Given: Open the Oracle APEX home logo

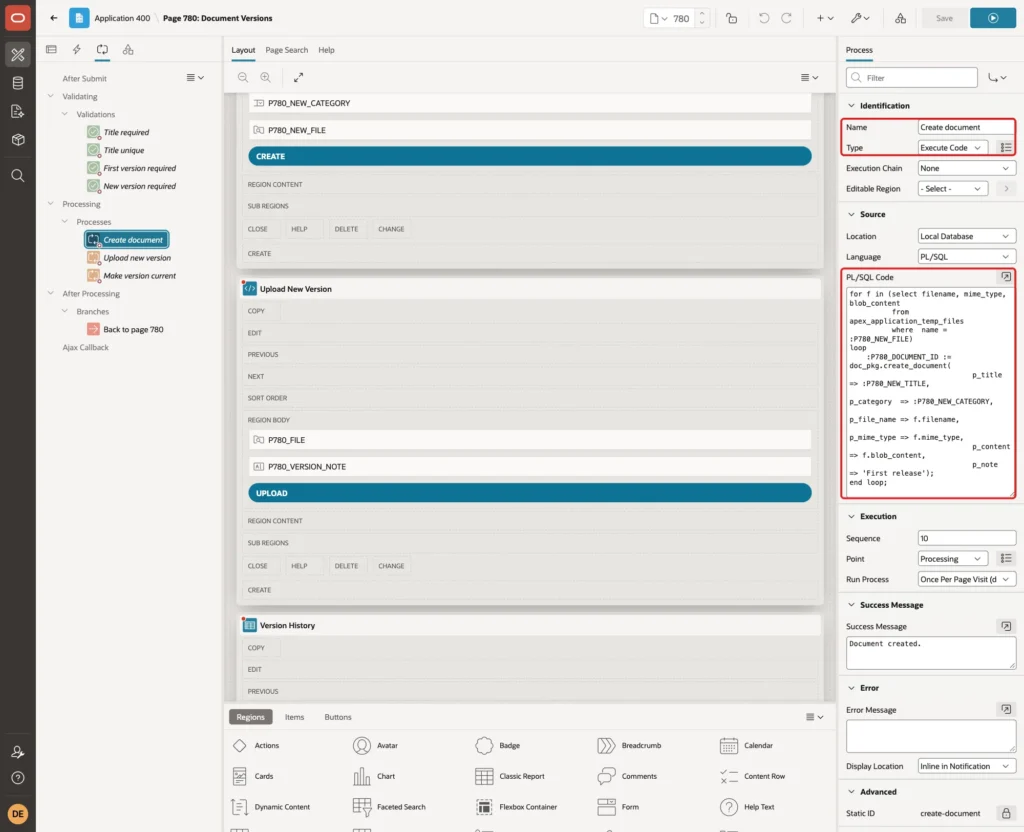Looking at the screenshot, I should 18,18.
